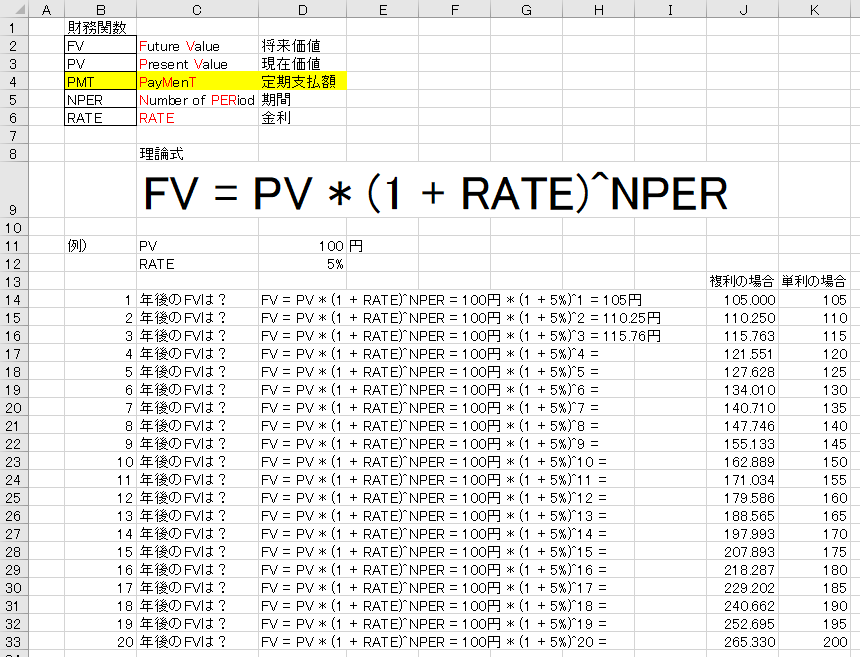
Task: Click the formula ending in =110.25円
Action: [x=461, y=318]
